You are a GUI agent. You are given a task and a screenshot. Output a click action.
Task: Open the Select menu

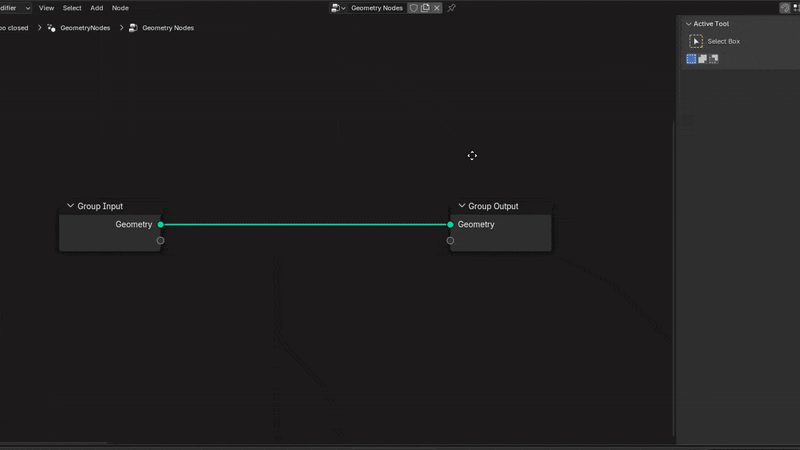(72, 8)
